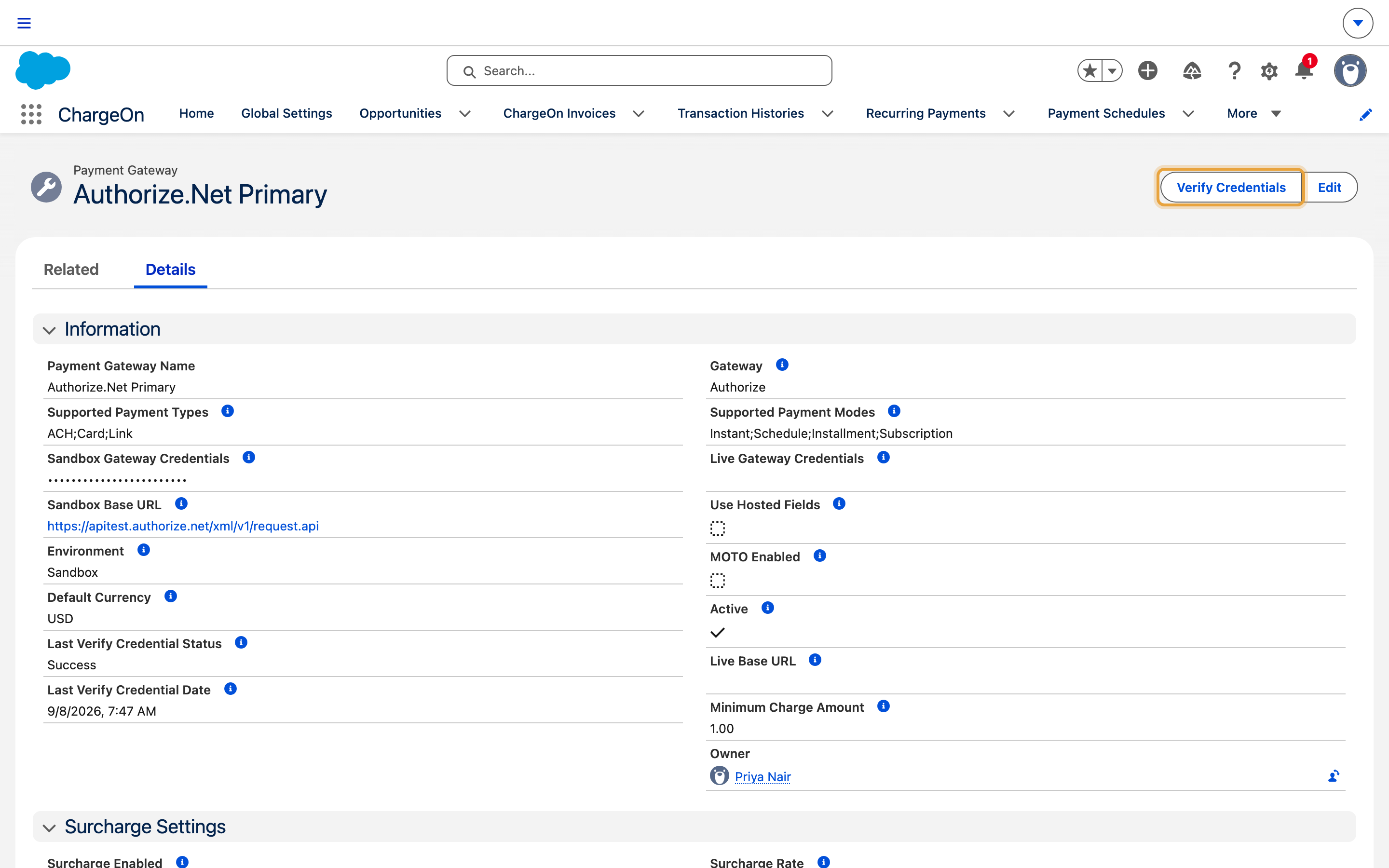
Task: Show info for Supported Payment Modes
Action: click(x=894, y=411)
